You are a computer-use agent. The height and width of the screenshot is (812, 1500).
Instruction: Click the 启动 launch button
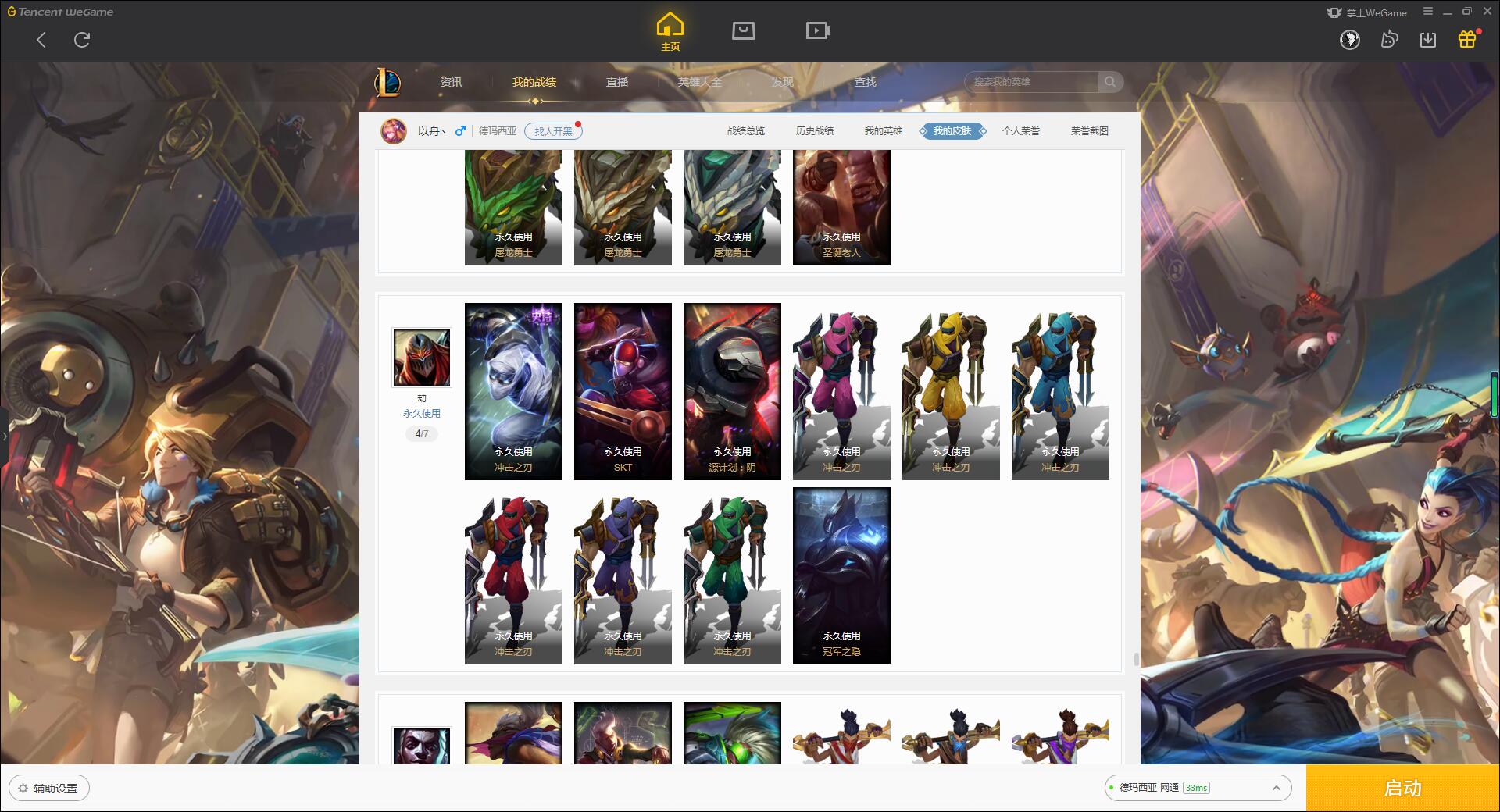tap(1403, 789)
